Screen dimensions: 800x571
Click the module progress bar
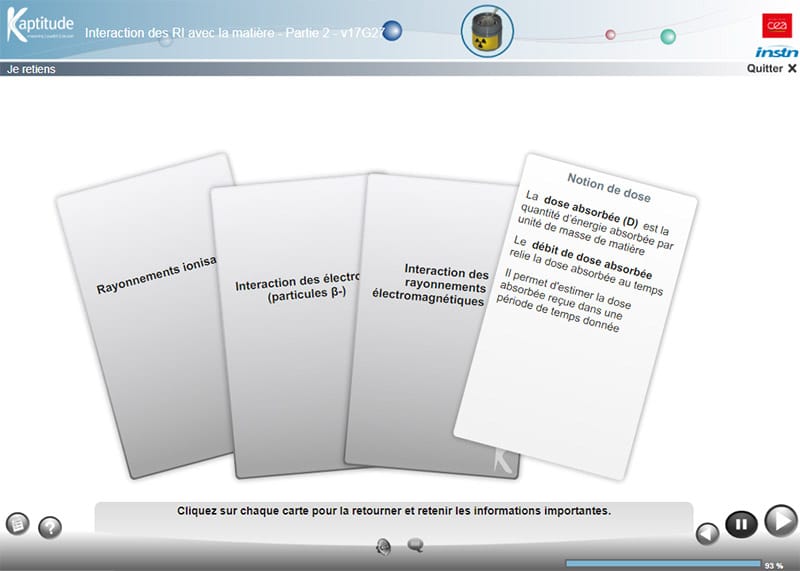[x=662, y=564]
